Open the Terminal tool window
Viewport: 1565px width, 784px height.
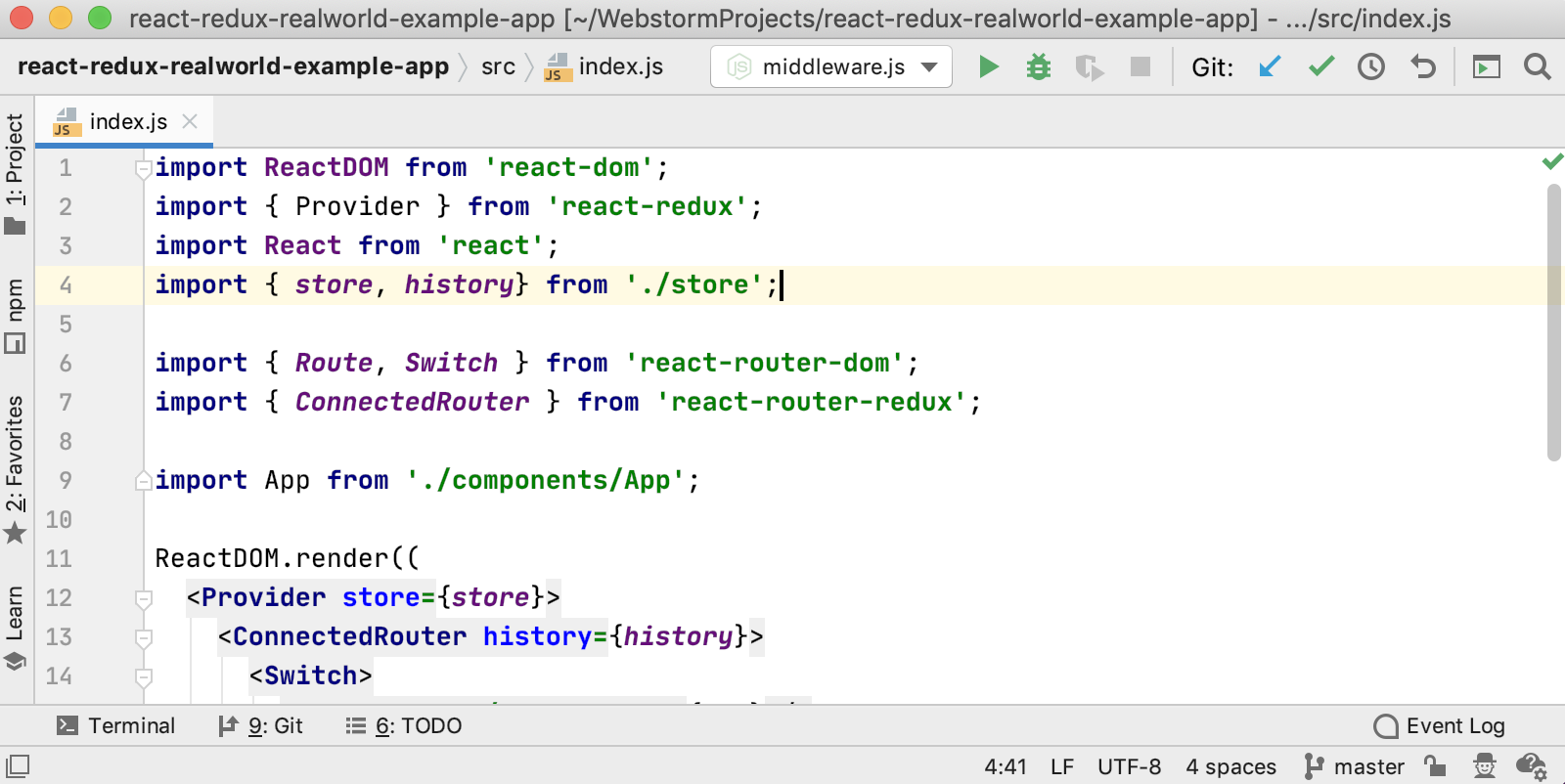[x=115, y=725]
